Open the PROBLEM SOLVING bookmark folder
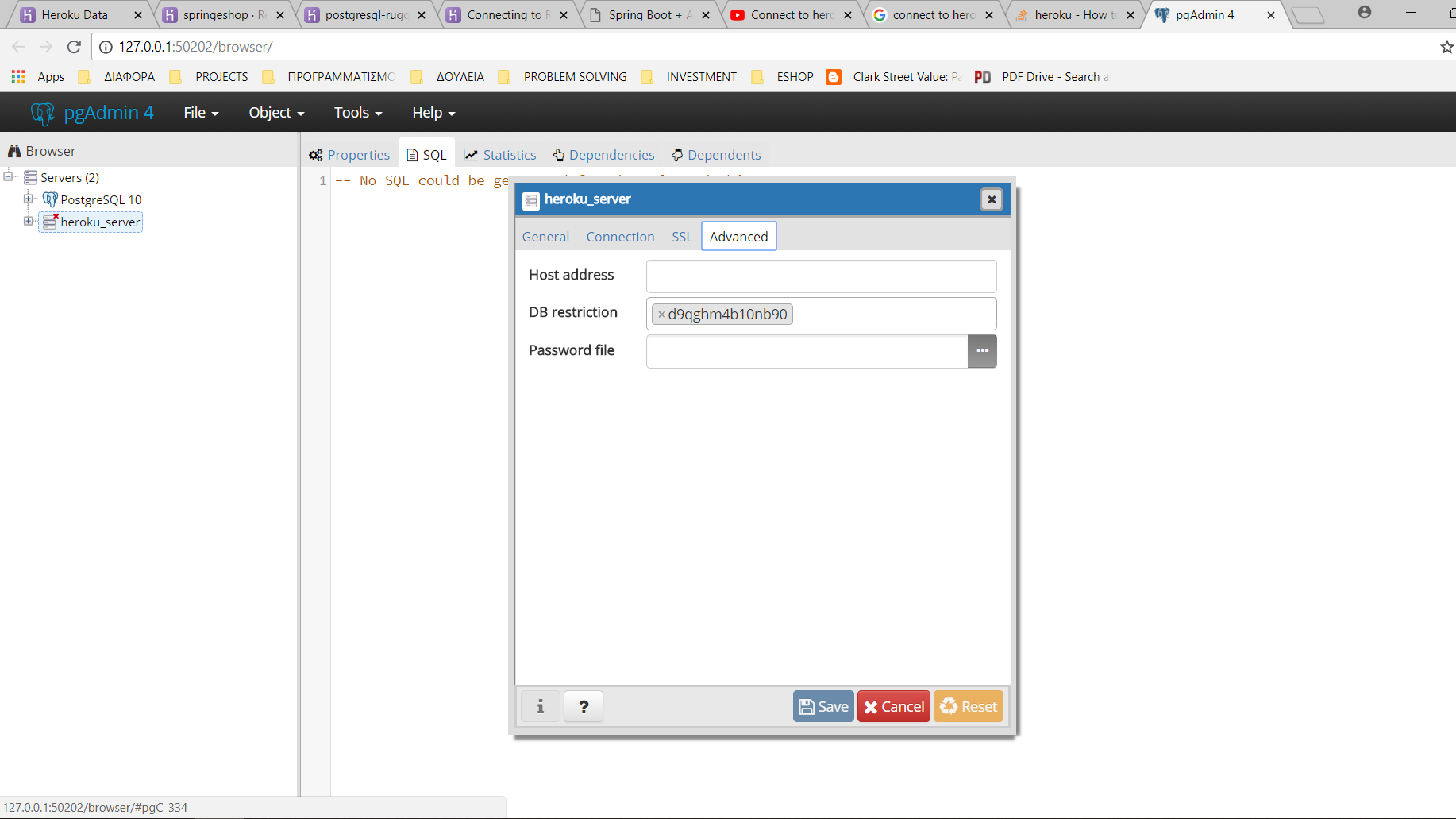Image resolution: width=1456 pixels, height=819 pixels. (x=562, y=77)
